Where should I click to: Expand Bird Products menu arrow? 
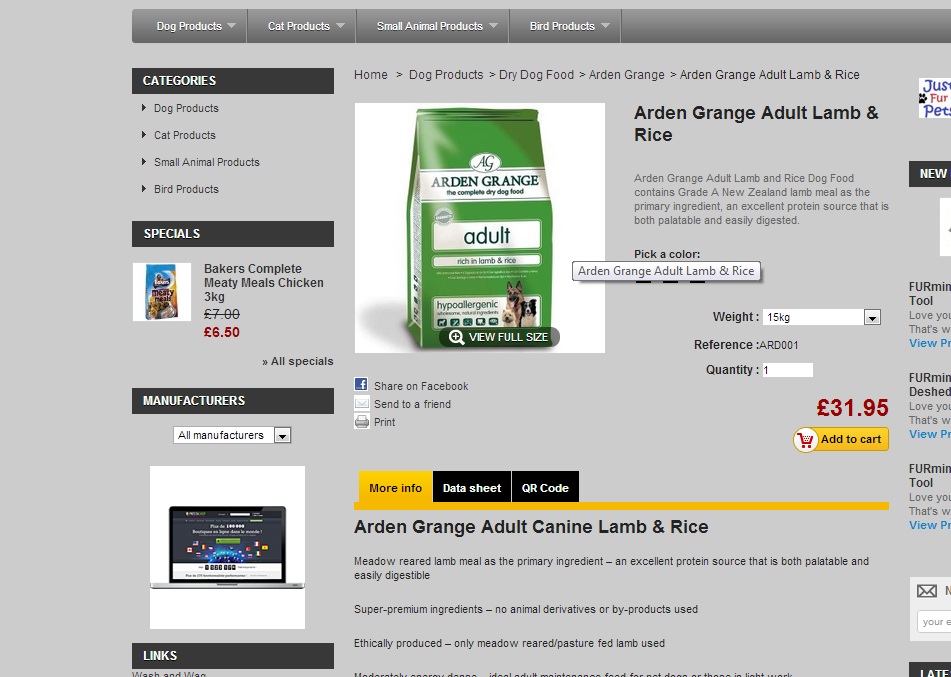pyautogui.click(x=605, y=26)
